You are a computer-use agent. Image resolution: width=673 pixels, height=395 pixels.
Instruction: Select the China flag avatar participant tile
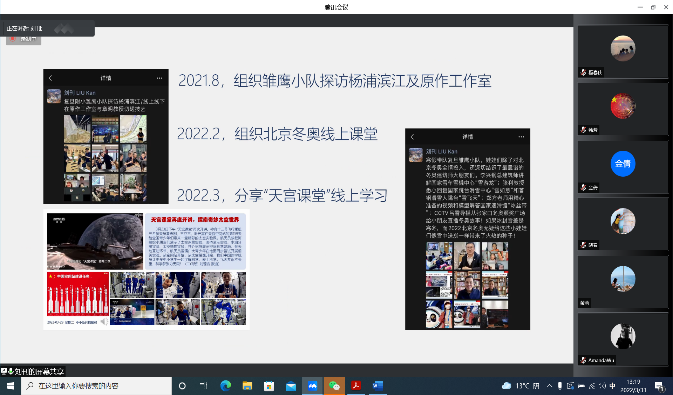pyautogui.click(x=623, y=109)
